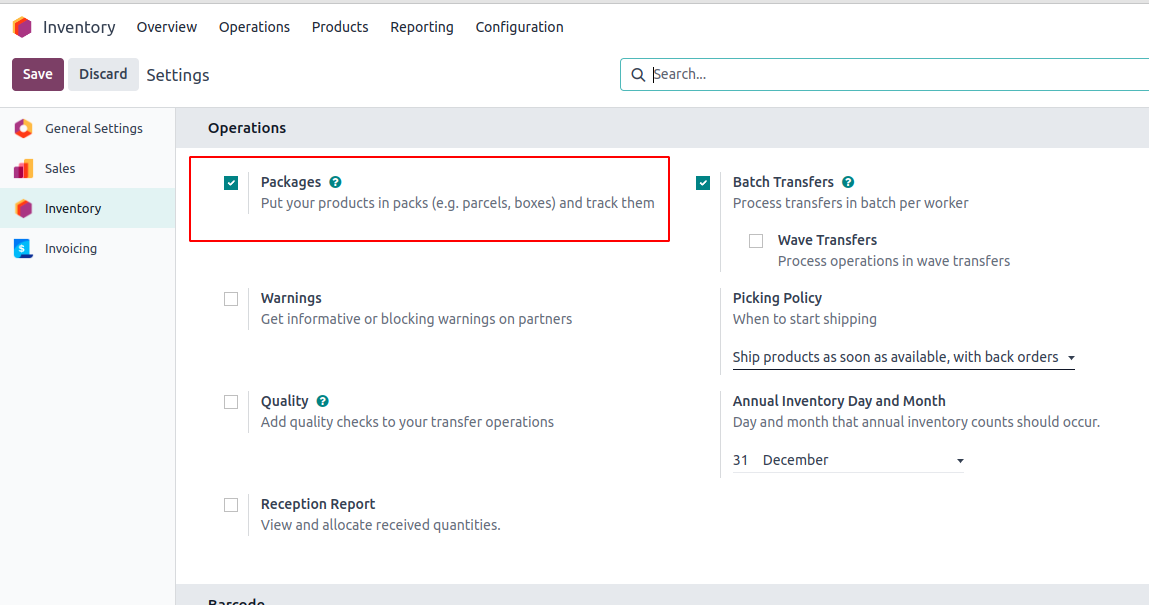The image size is (1149, 605).
Task: Open the Packages help question mark
Action: pyautogui.click(x=336, y=182)
